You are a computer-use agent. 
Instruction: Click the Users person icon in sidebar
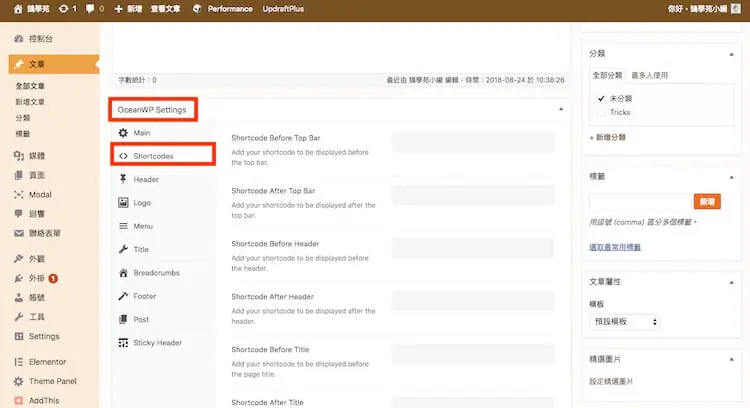(x=19, y=298)
